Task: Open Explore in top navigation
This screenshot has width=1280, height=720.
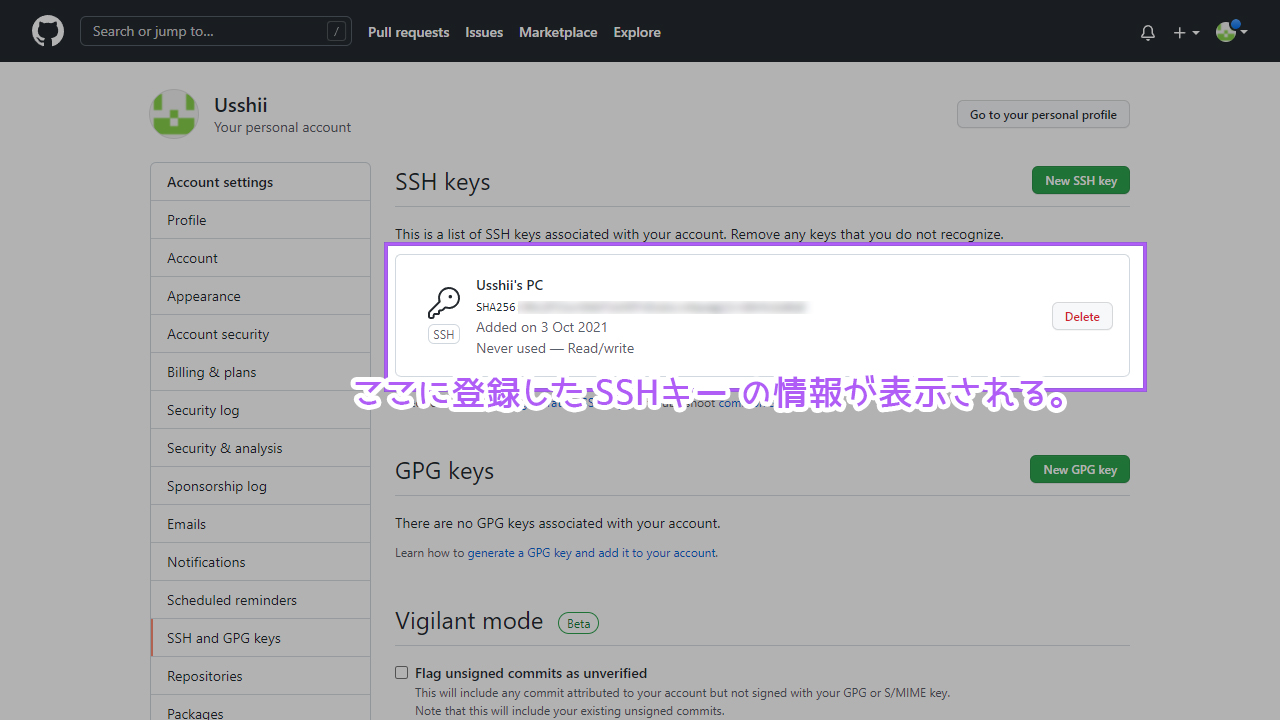Action: pyautogui.click(x=637, y=32)
